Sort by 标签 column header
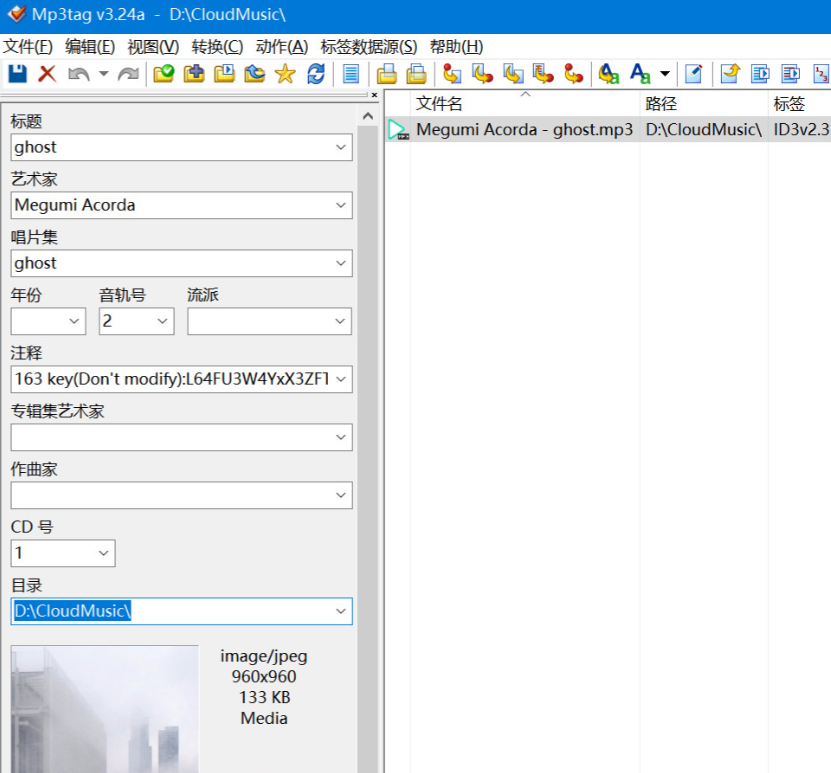This screenshot has height=773, width=831. point(799,103)
